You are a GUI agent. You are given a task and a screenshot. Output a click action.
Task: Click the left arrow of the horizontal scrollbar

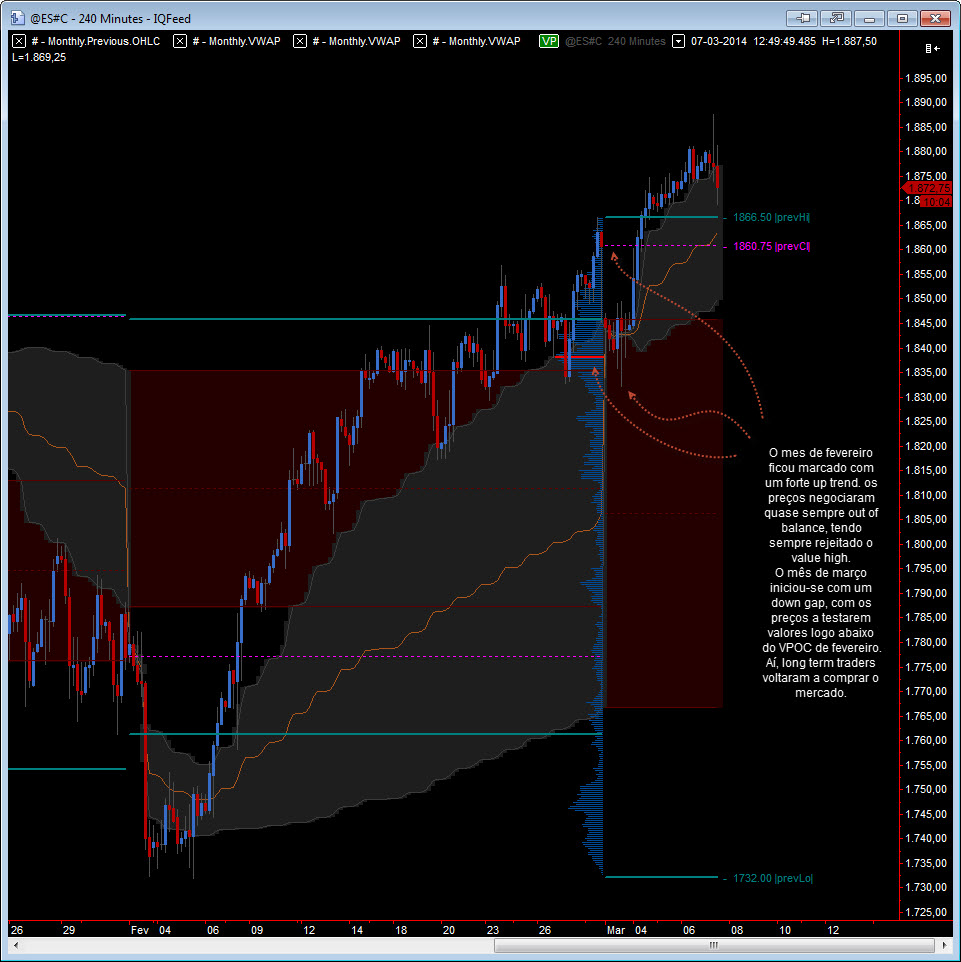16,945
